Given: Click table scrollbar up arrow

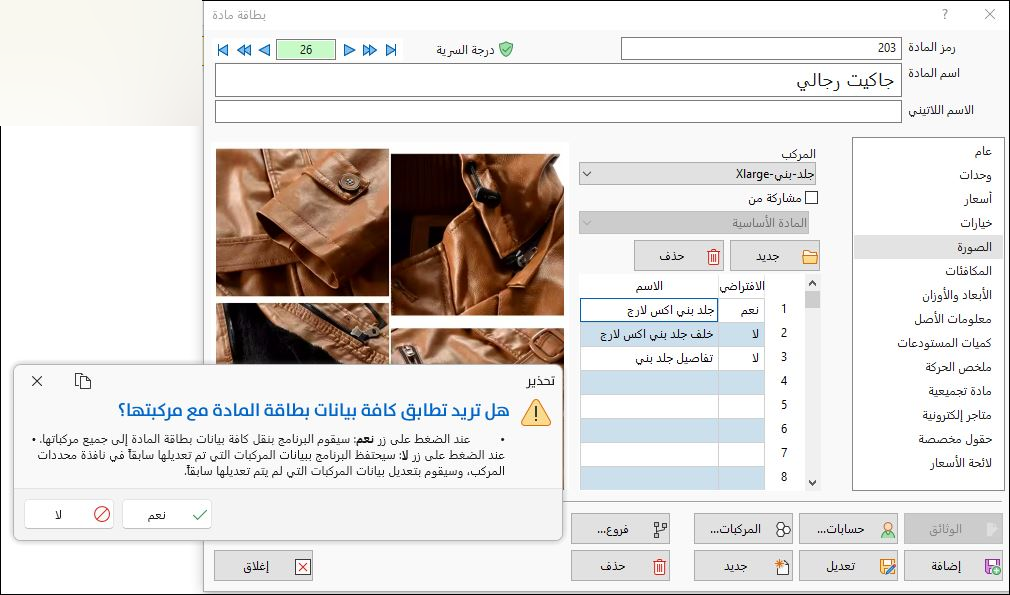Looking at the screenshot, I should [812, 283].
